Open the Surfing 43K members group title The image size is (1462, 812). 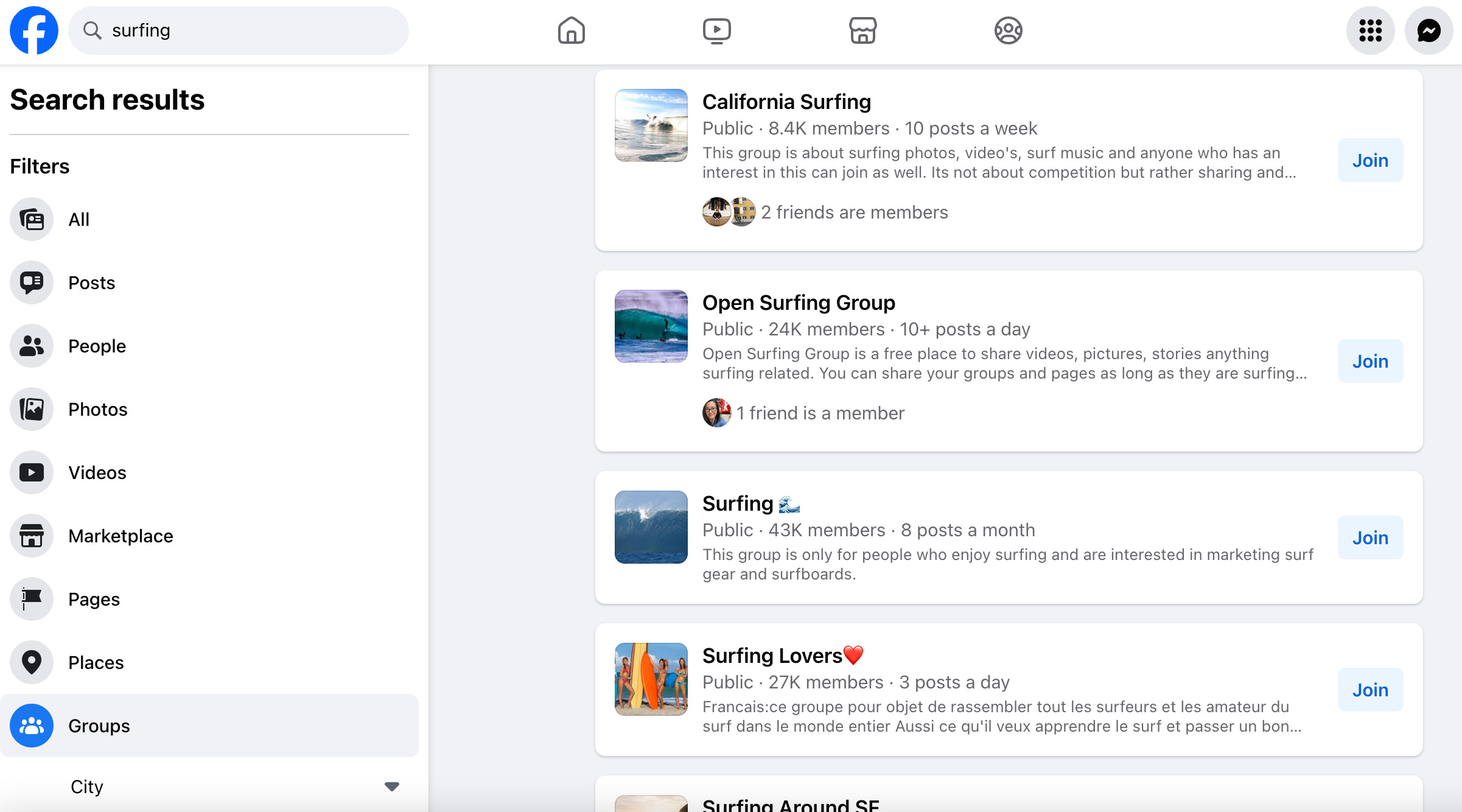(x=751, y=503)
